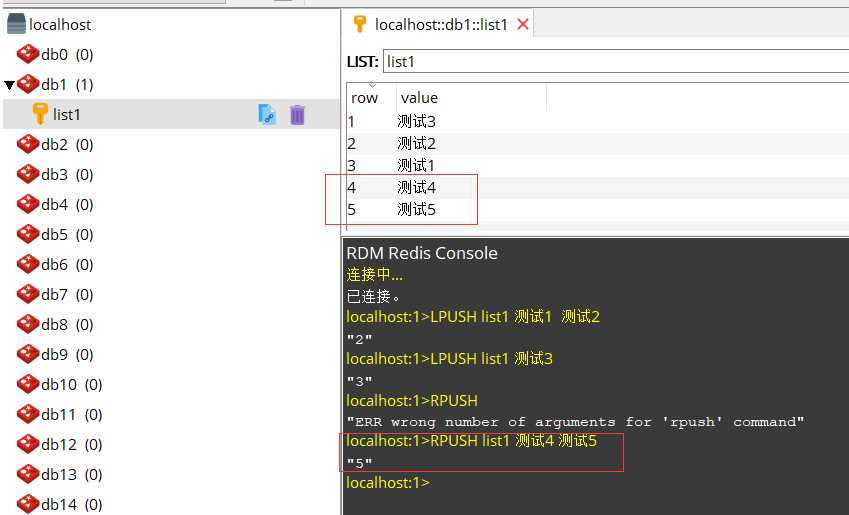Close the localhost::db1::list1 tab
This screenshot has height=515, width=849.
[x=522, y=24]
